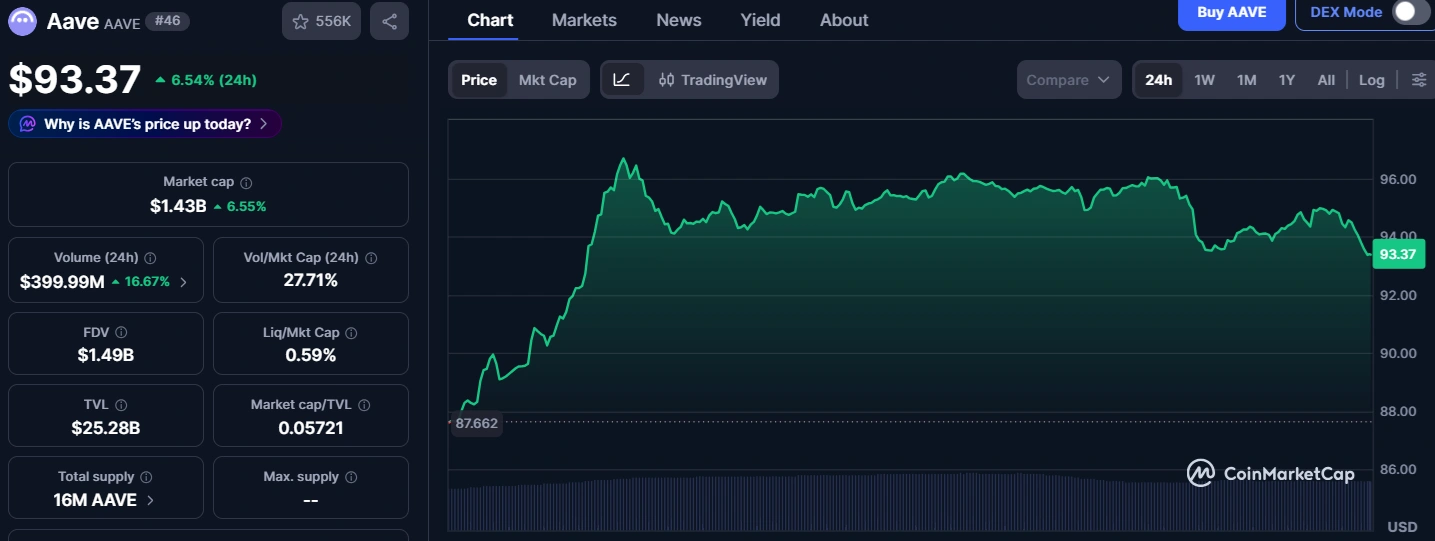Switch to TradingView candlestick chart

pyautogui.click(x=713, y=80)
